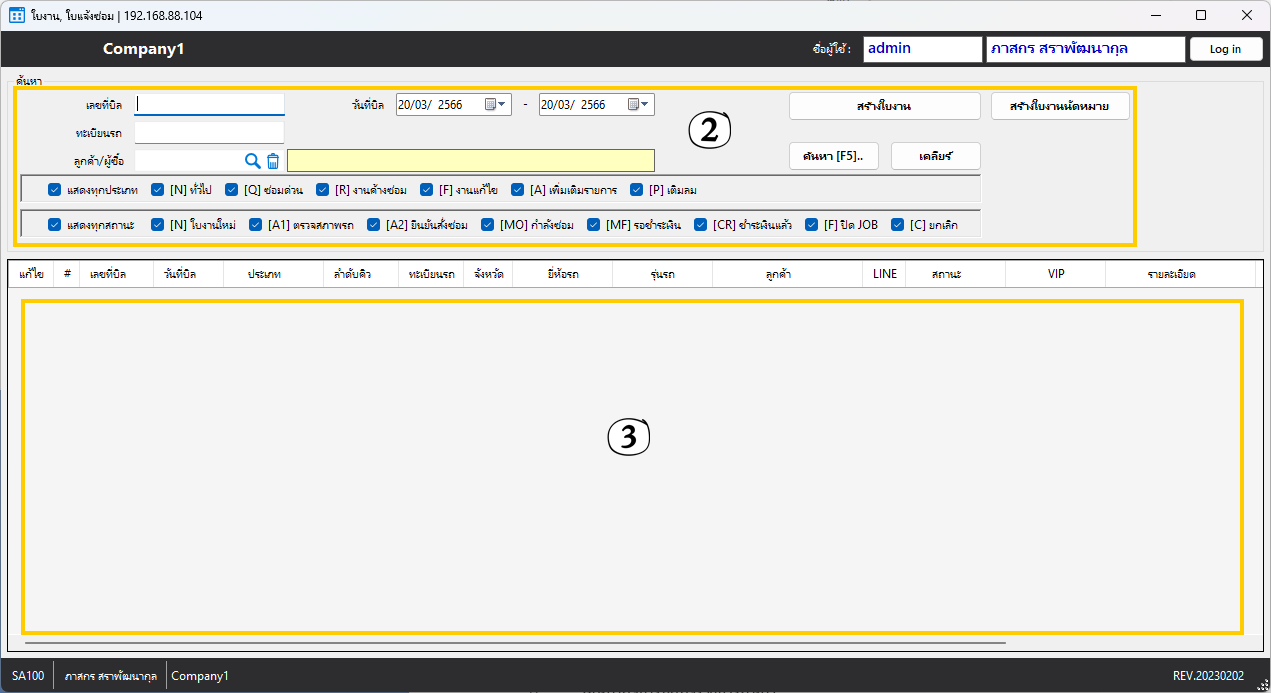Viewport: 1271px width, 693px height.
Task: Click the customer search magnifier icon
Action: click(252, 161)
